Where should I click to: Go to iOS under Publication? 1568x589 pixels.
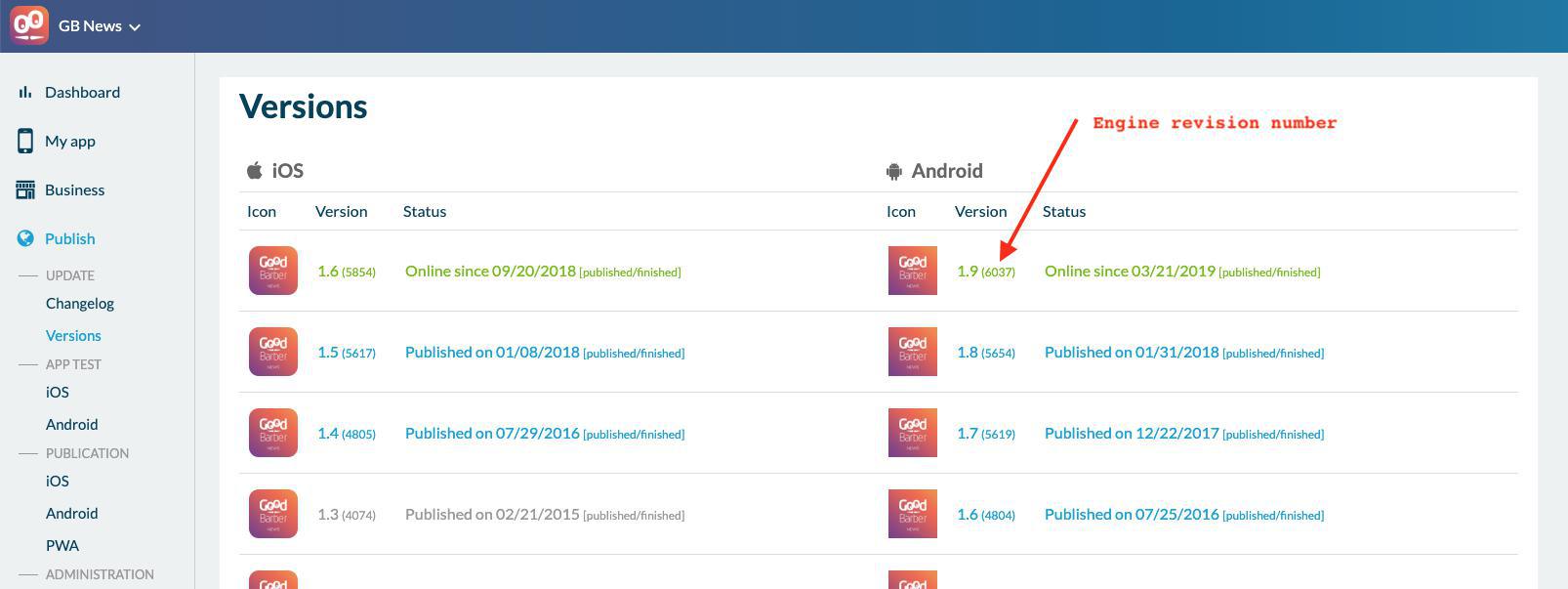(x=58, y=481)
